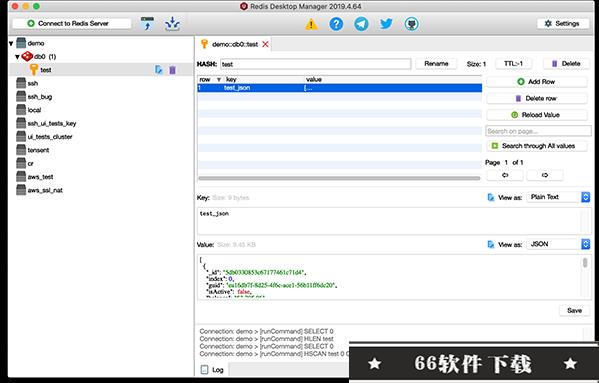Switch to the Log tab

click(x=212, y=370)
